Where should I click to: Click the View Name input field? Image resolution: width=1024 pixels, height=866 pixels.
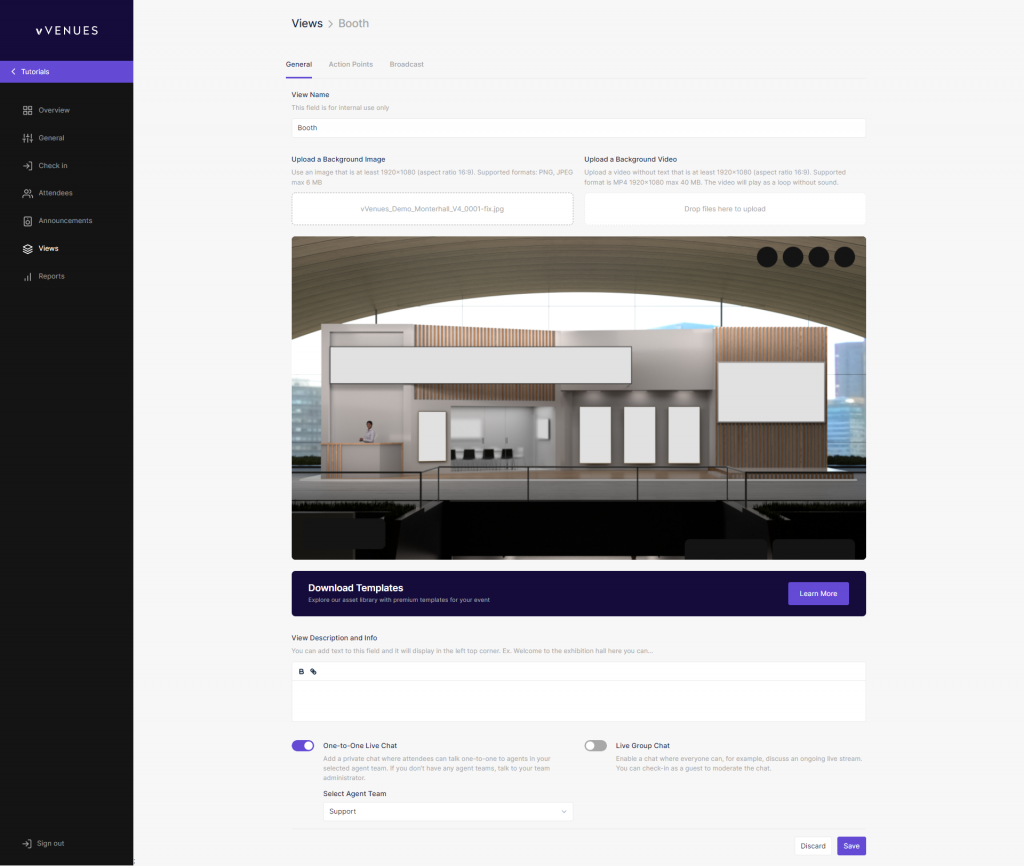pyautogui.click(x=578, y=128)
